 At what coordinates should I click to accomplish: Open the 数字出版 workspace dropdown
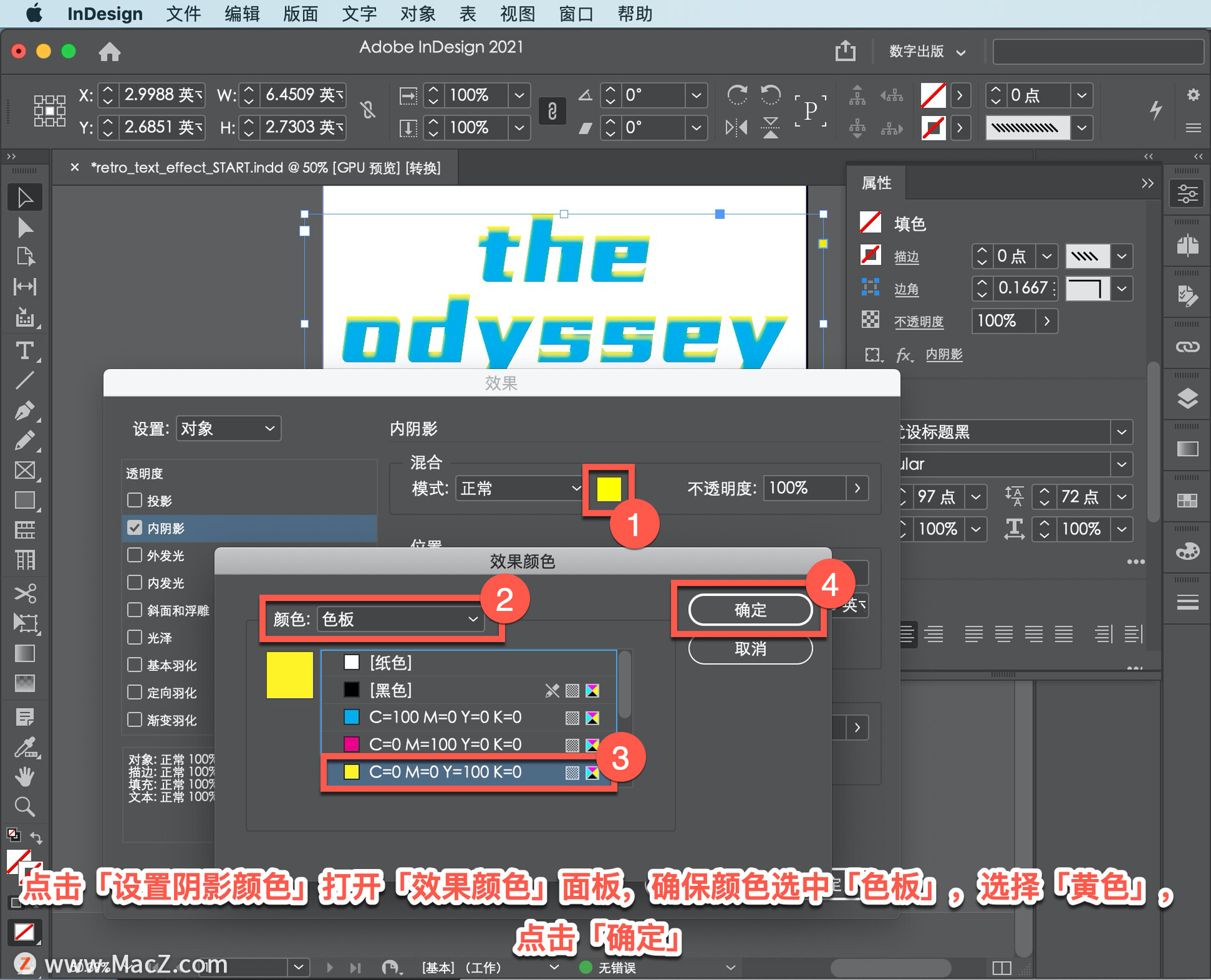click(x=927, y=51)
